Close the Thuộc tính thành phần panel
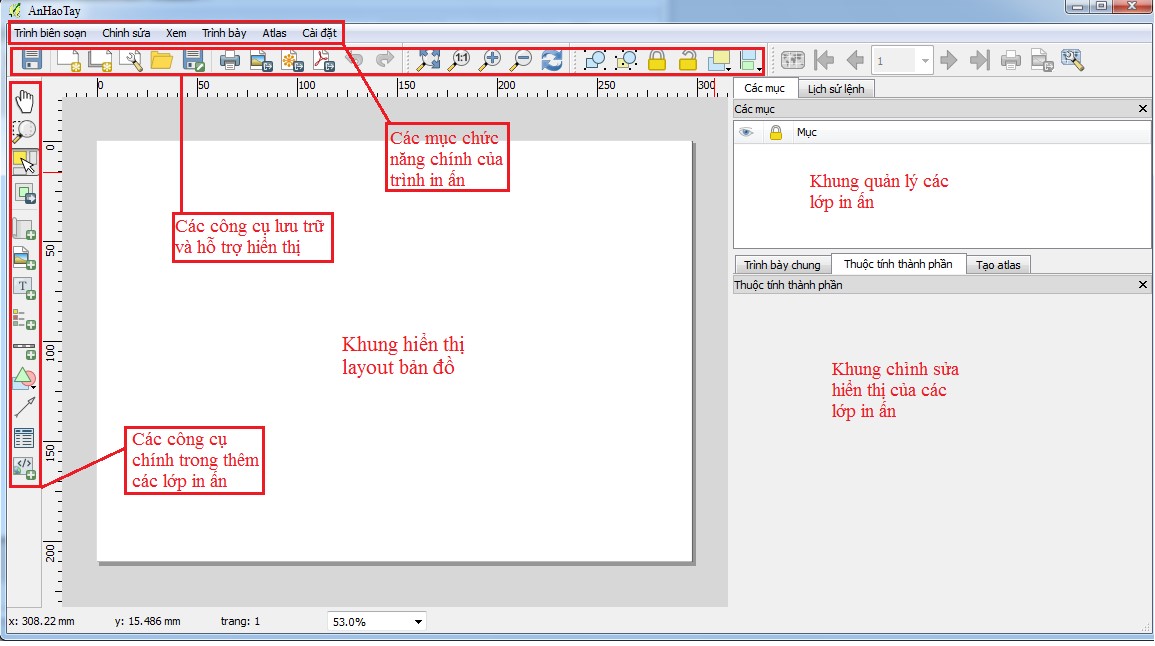1155x646 pixels. tap(1142, 285)
